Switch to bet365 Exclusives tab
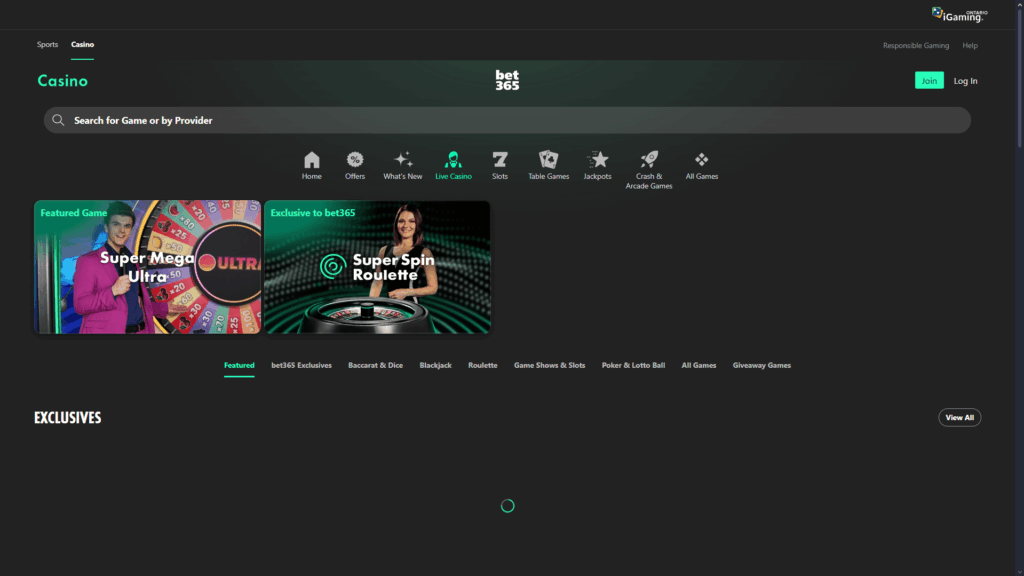Viewport: 1024px width, 576px height. [x=301, y=366]
